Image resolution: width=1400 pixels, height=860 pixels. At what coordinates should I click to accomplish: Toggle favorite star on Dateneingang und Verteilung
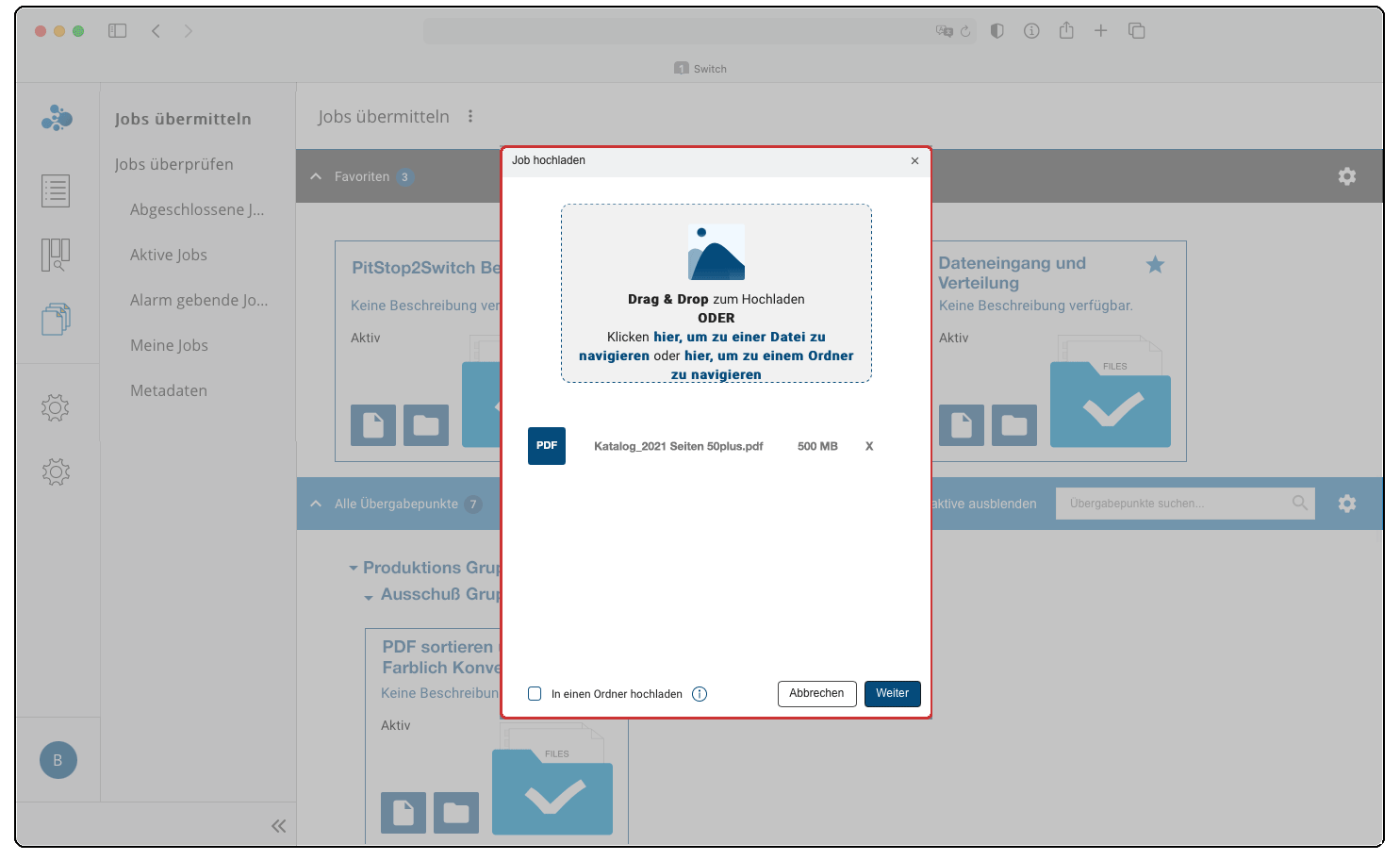pyautogui.click(x=1155, y=265)
